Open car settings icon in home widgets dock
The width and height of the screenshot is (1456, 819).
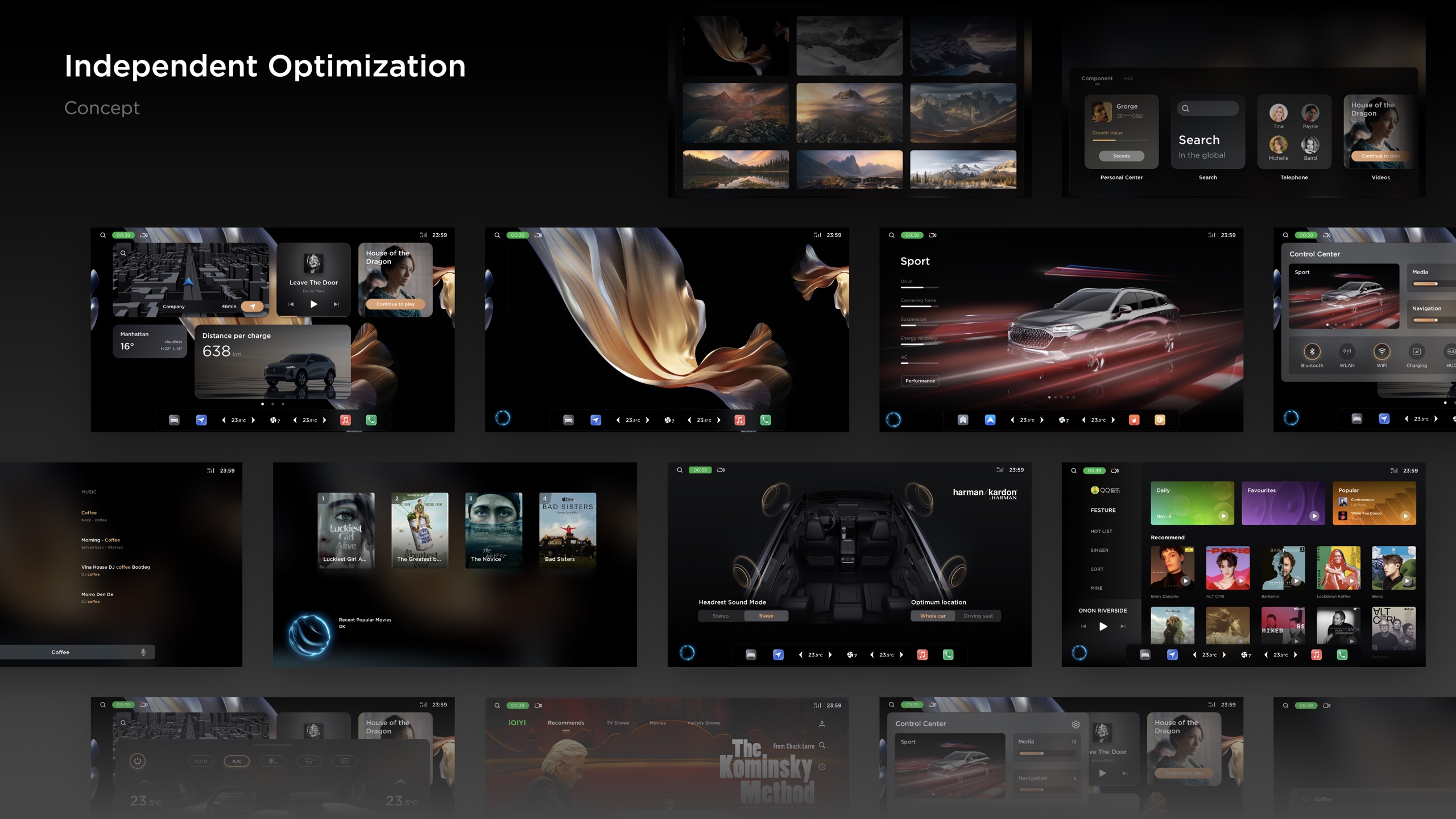[174, 420]
